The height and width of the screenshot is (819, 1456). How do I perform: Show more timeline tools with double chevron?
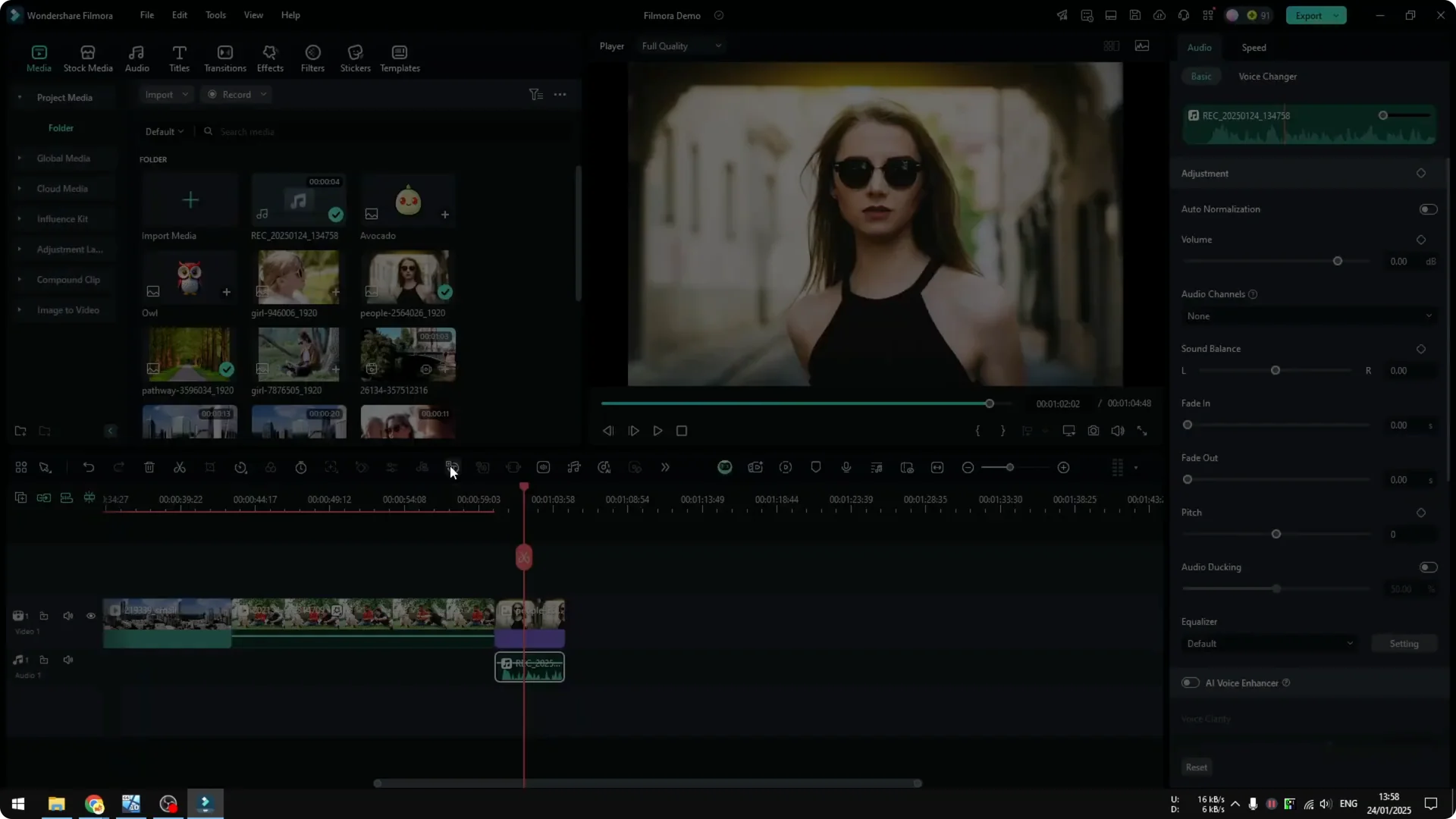(665, 467)
